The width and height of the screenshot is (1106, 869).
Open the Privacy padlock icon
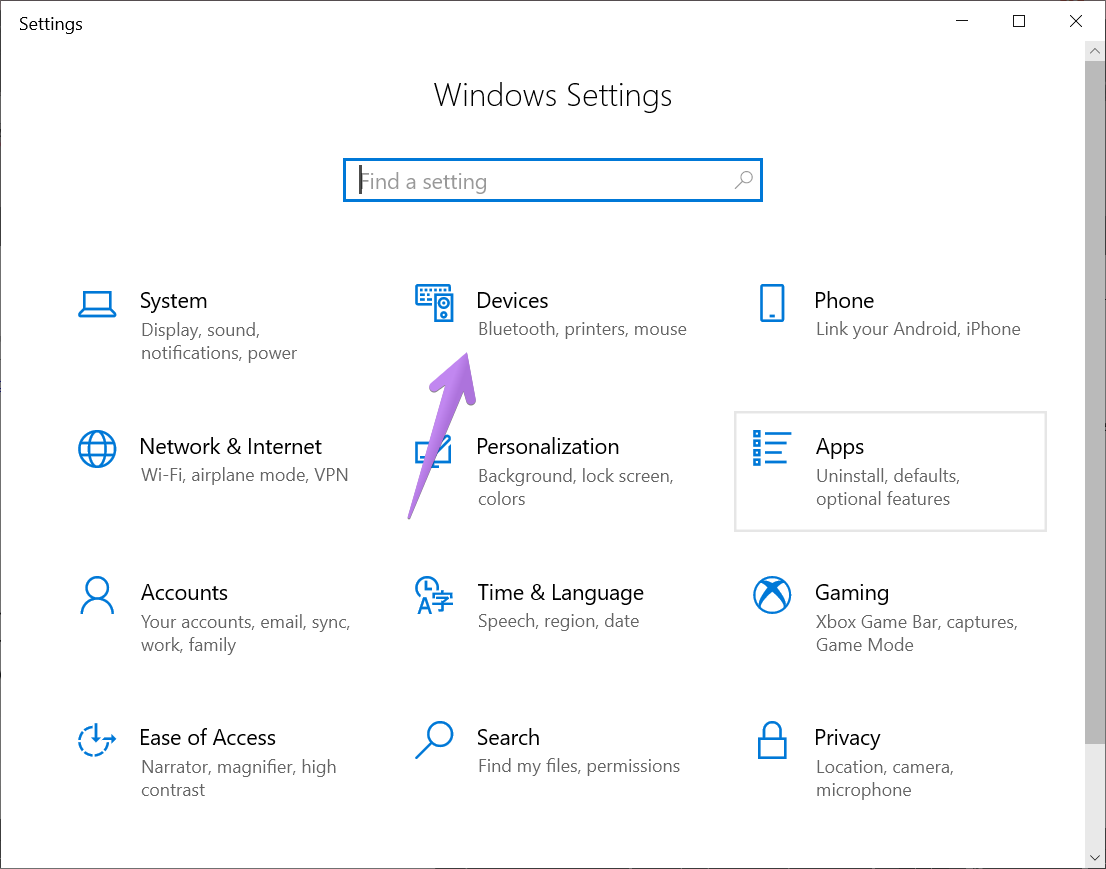(772, 740)
